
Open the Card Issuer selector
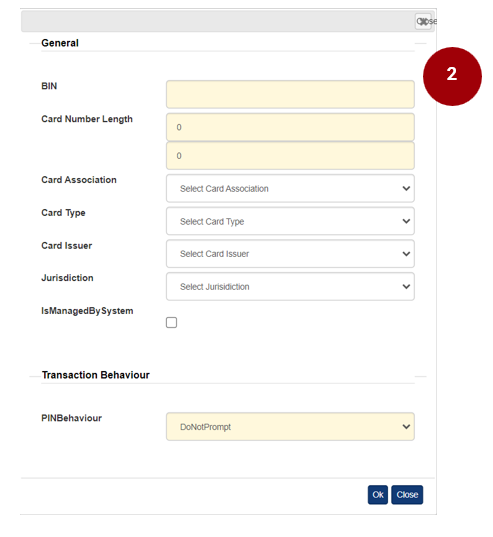290,254
